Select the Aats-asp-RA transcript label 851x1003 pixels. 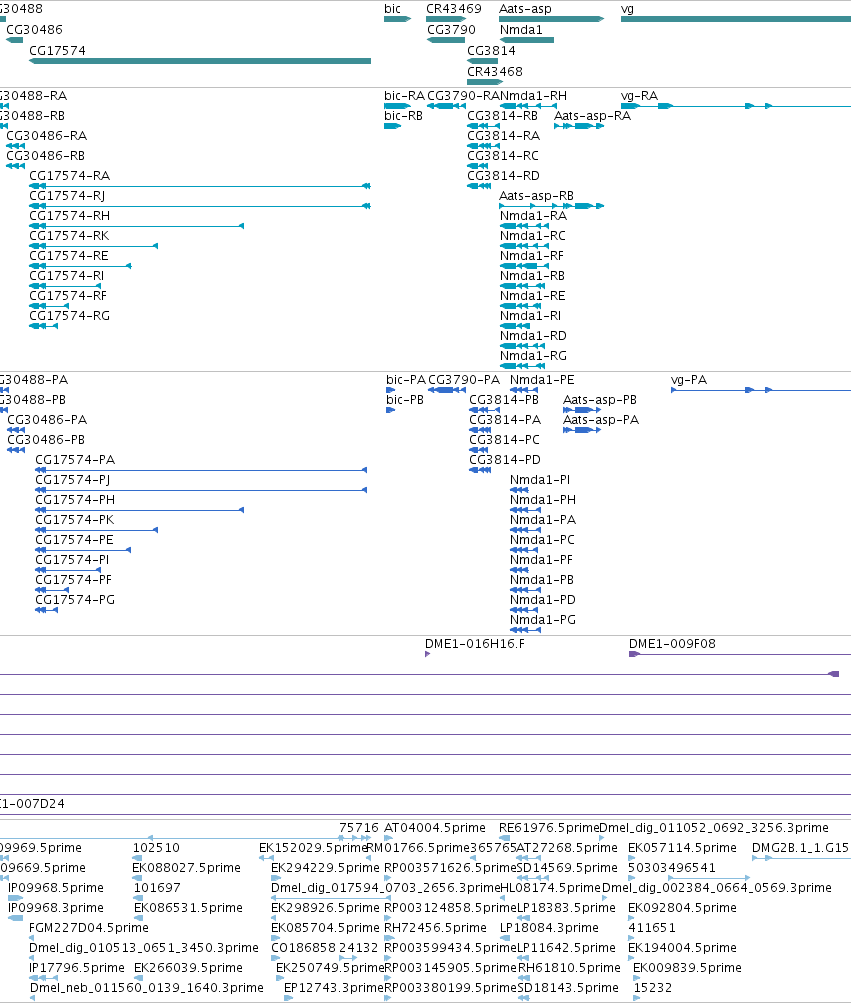tap(593, 116)
